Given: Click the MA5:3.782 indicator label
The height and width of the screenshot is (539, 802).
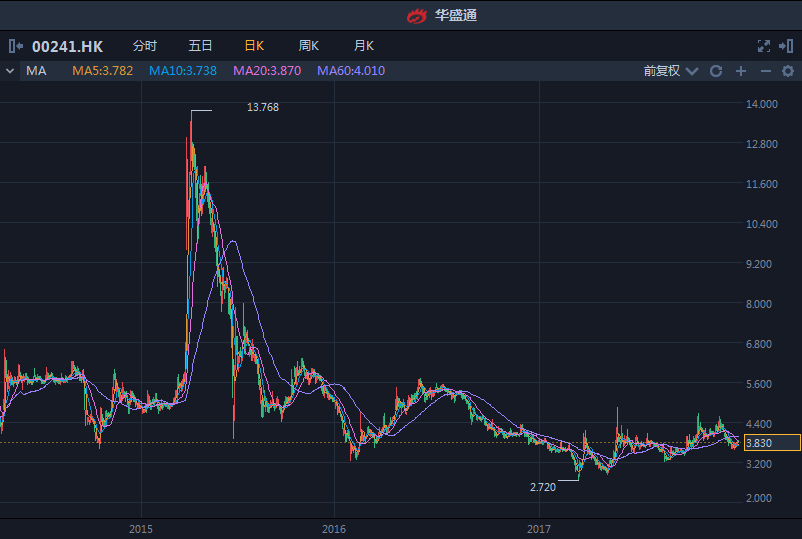Looking at the screenshot, I should pyautogui.click(x=102, y=71).
